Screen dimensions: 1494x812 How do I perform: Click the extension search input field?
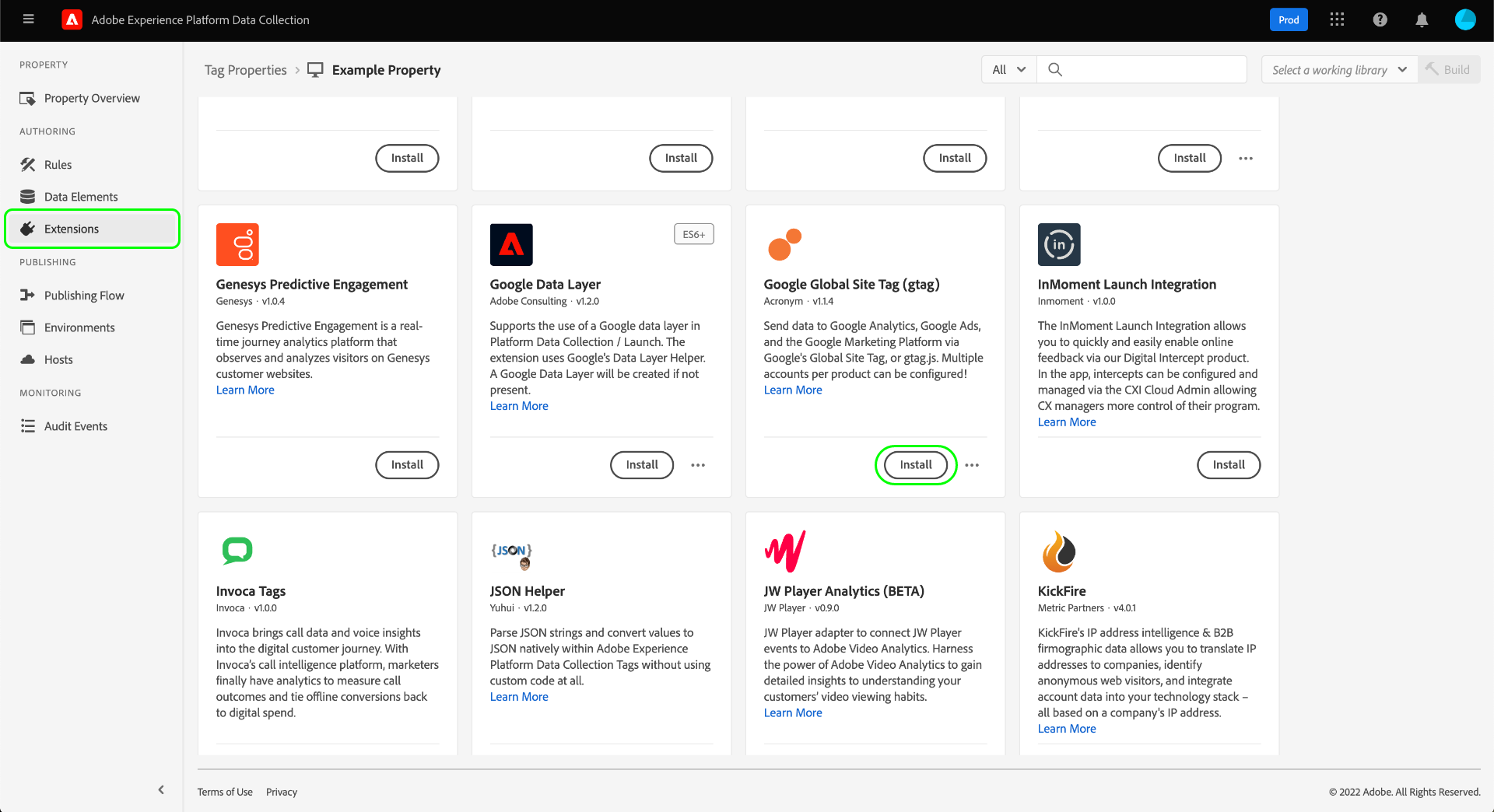tap(1152, 70)
